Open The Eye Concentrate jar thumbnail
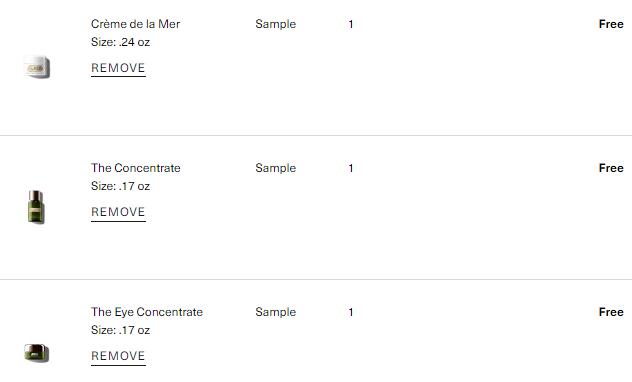 point(36,353)
